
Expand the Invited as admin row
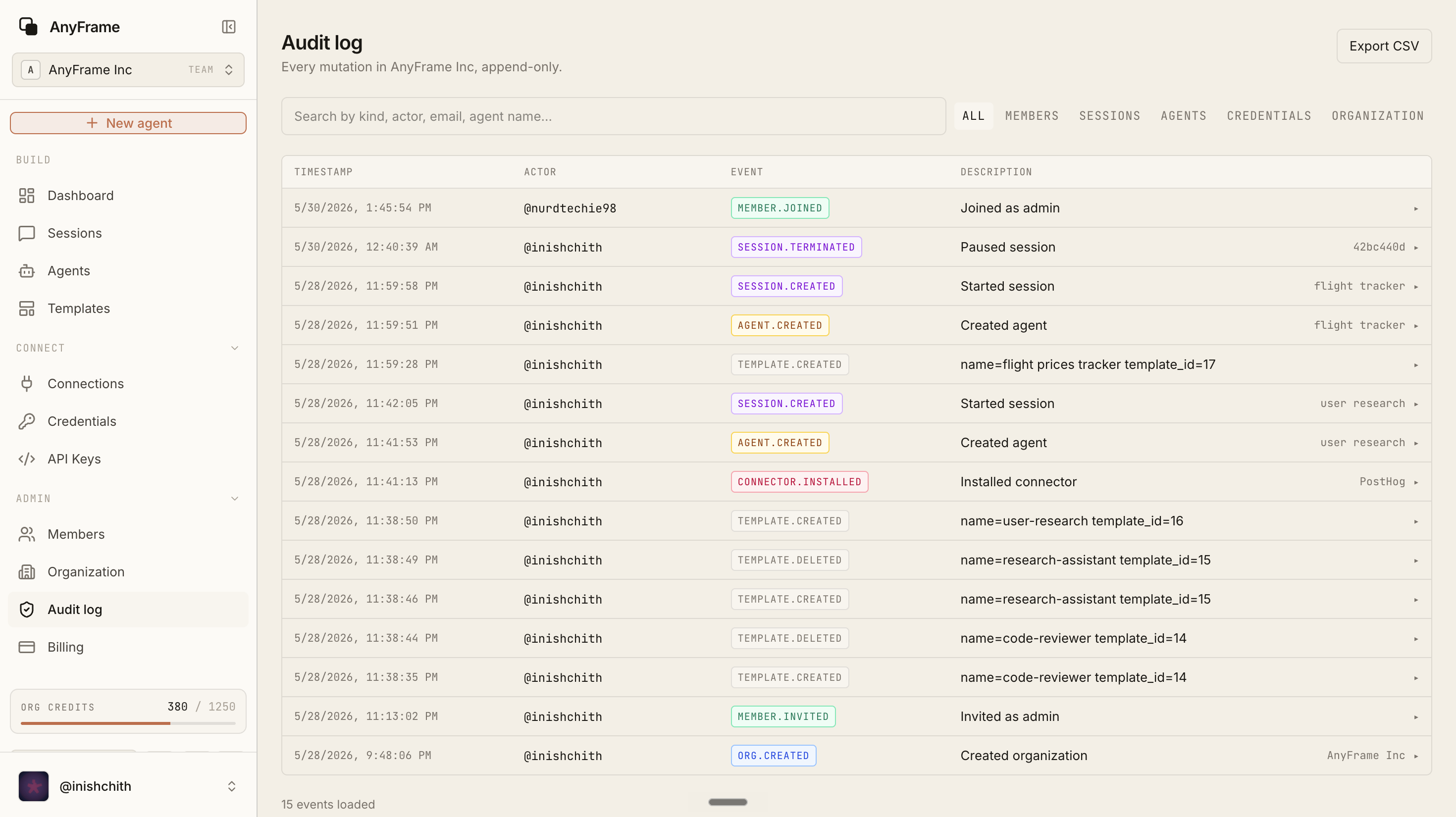tap(1416, 716)
